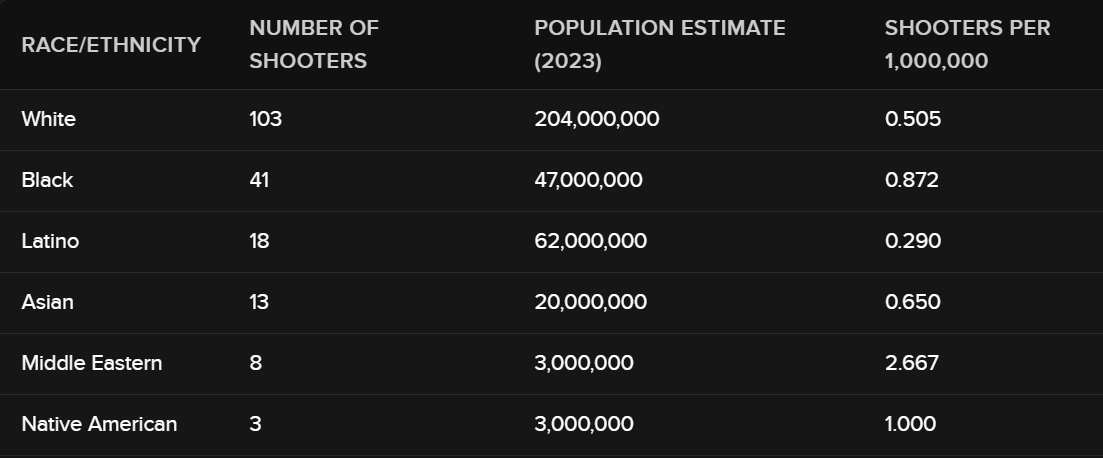Select the White row label

[x=49, y=120]
